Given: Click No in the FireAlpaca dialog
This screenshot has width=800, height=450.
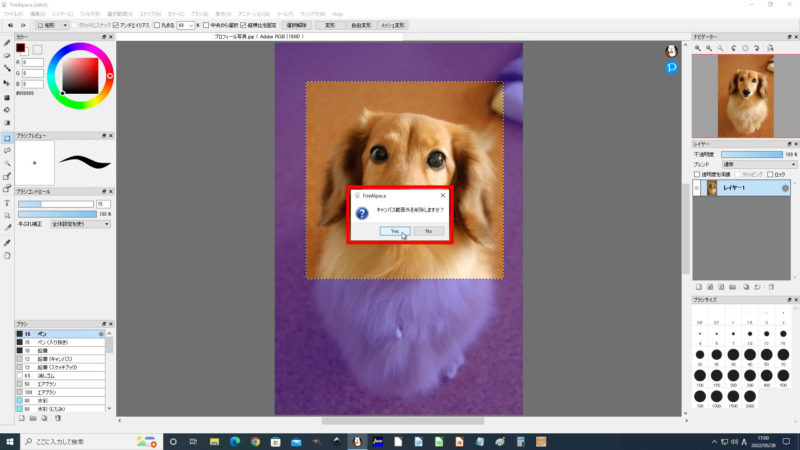Looking at the screenshot, I should click(429, 231).
